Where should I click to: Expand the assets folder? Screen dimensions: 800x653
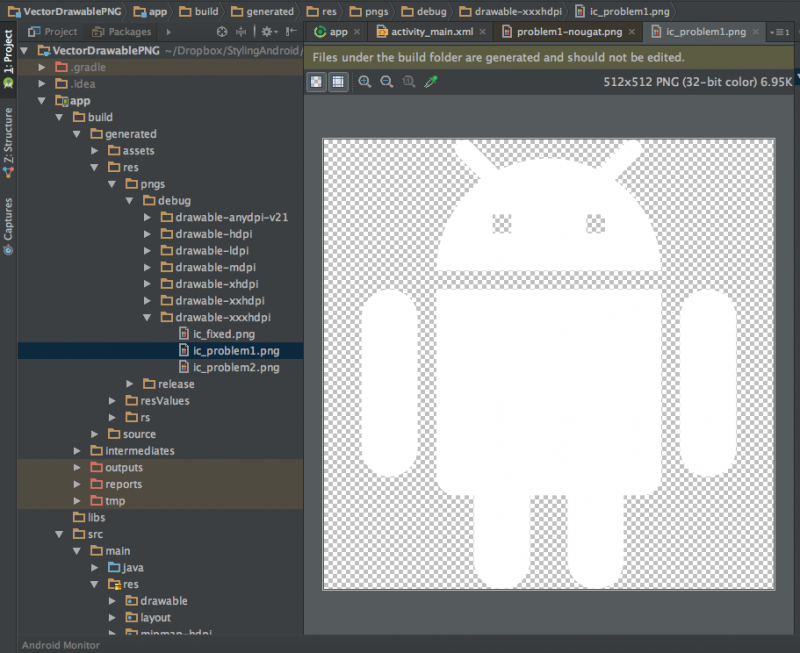[x=94, y=151]
